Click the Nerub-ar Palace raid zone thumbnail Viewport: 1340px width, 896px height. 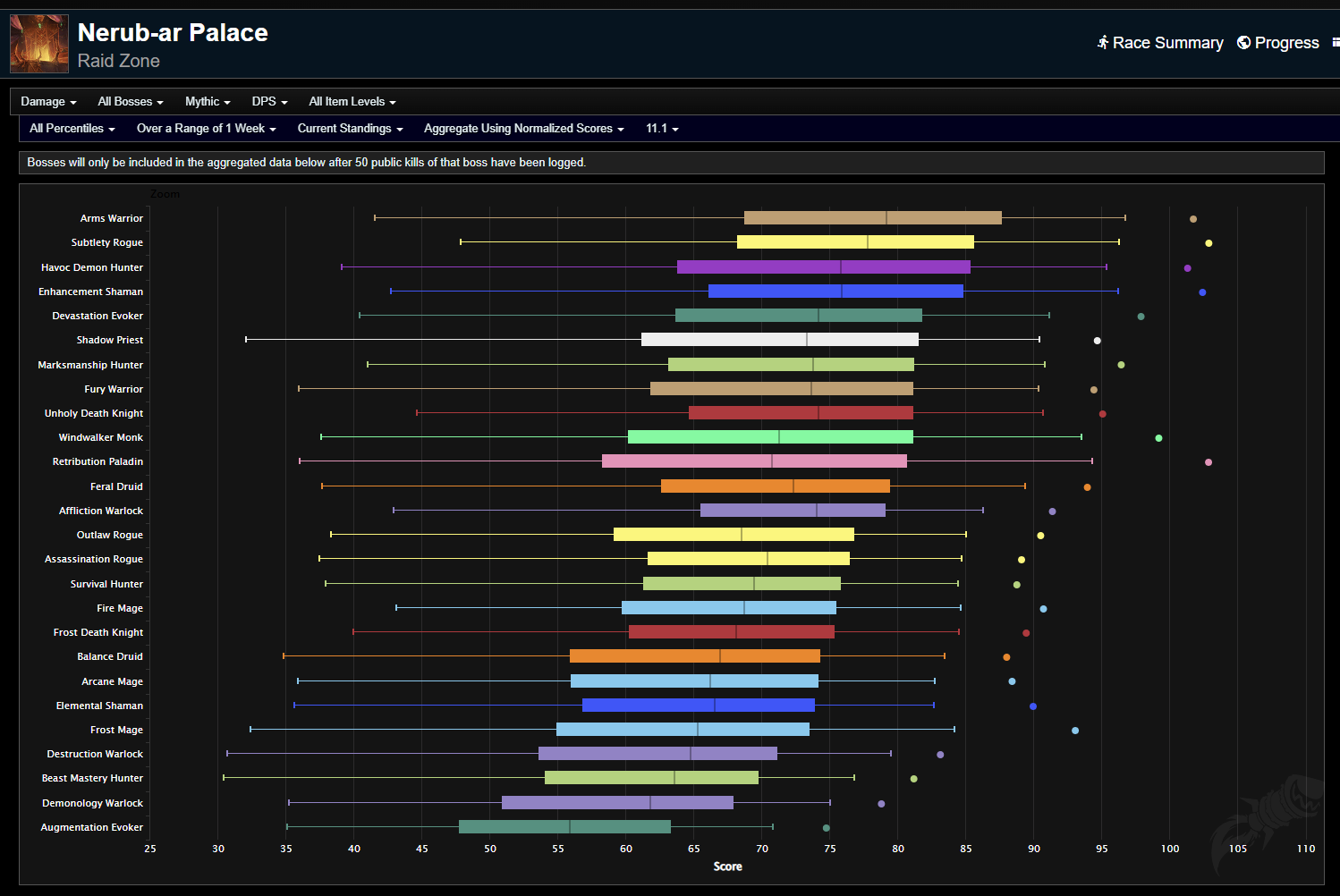39,44
